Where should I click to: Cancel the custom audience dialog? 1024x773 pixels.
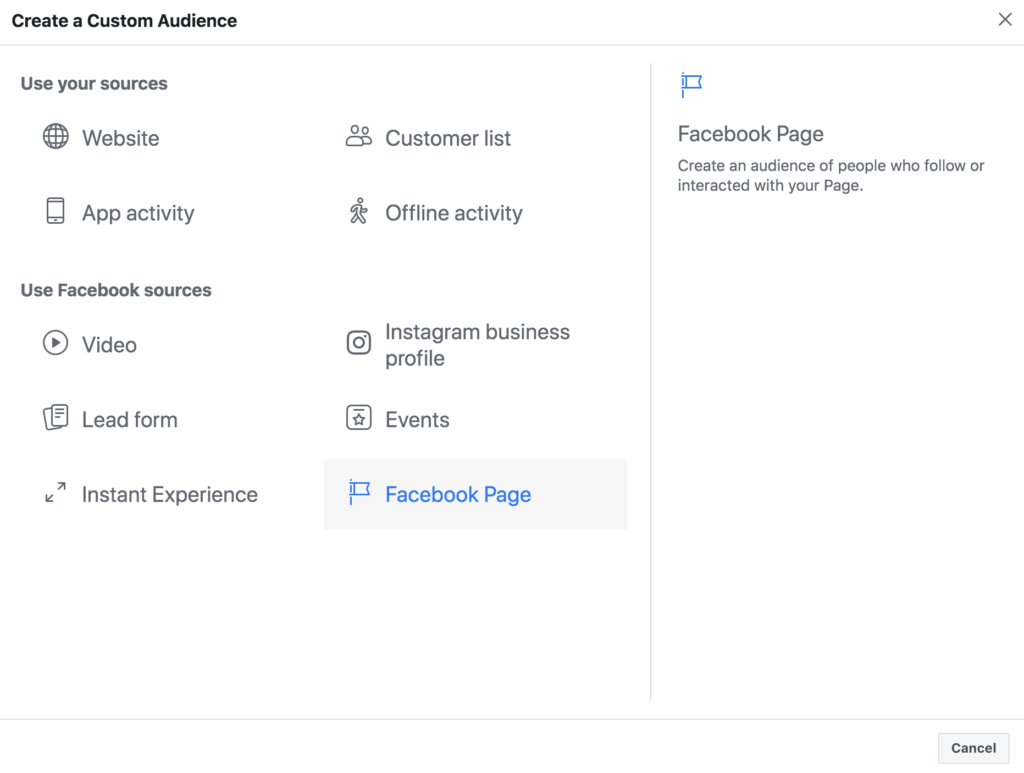pyautogui.click(x=974, y=748)
